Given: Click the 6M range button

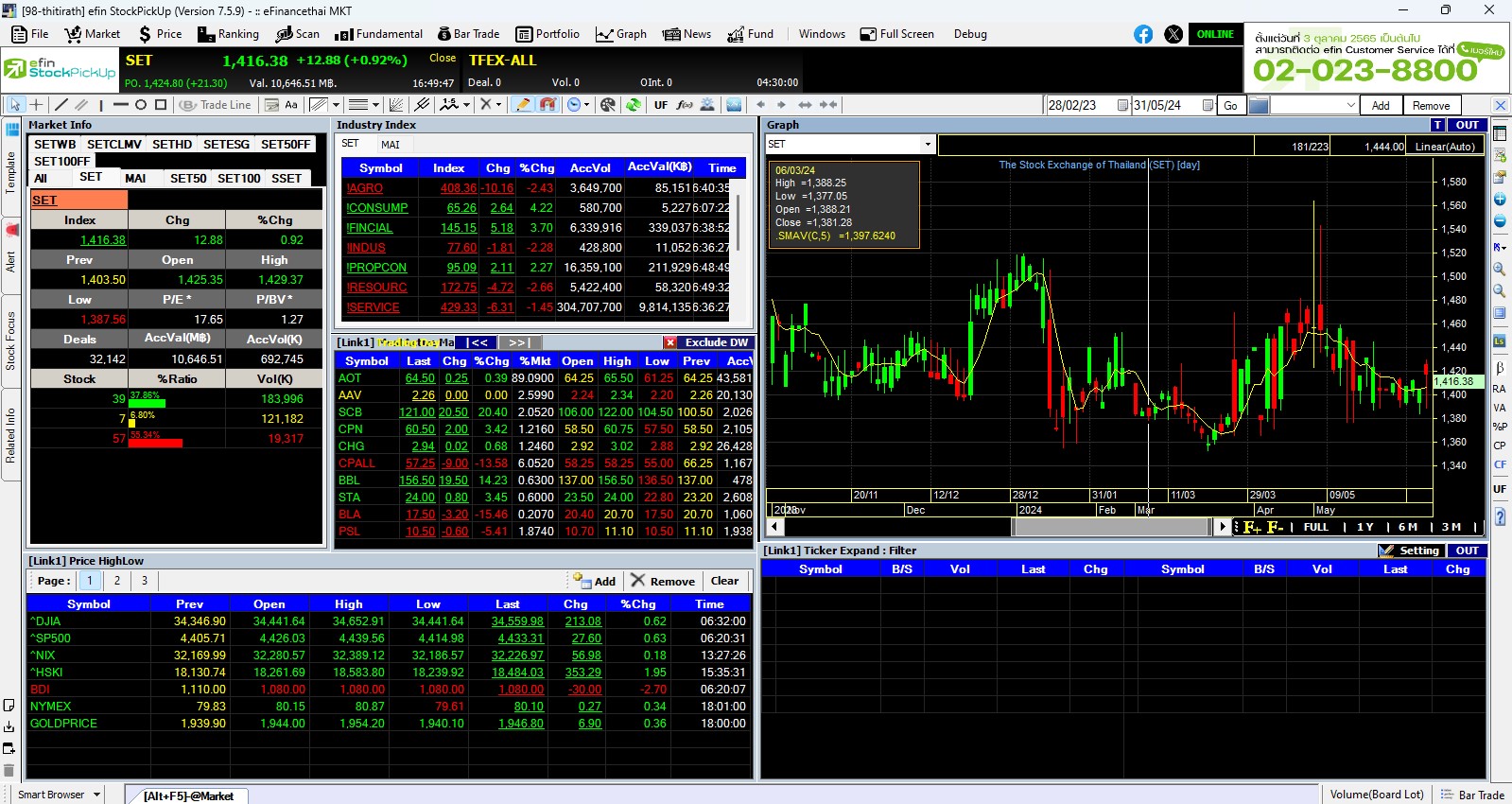Looking at the screenshot, I should [x=1408, y=527].
